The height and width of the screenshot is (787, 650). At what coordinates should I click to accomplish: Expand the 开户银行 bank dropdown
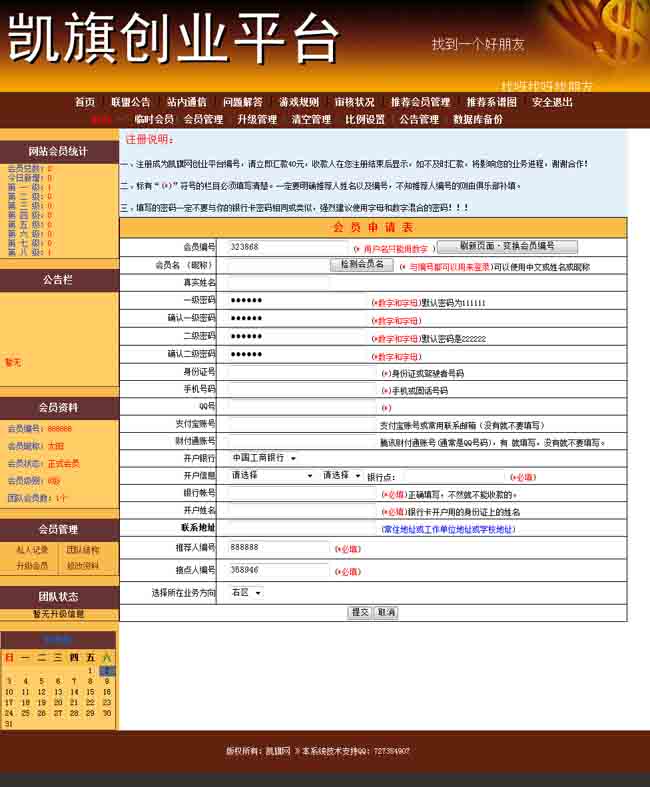(263, 458)
